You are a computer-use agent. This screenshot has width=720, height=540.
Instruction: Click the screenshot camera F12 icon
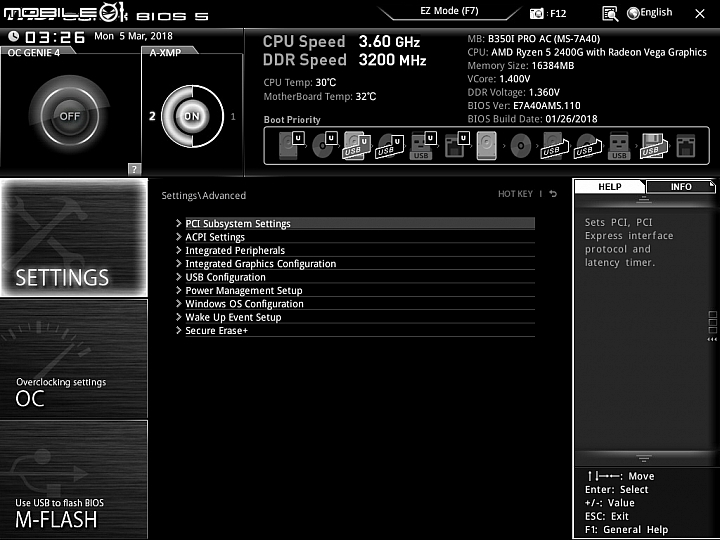tap(536, 13)
